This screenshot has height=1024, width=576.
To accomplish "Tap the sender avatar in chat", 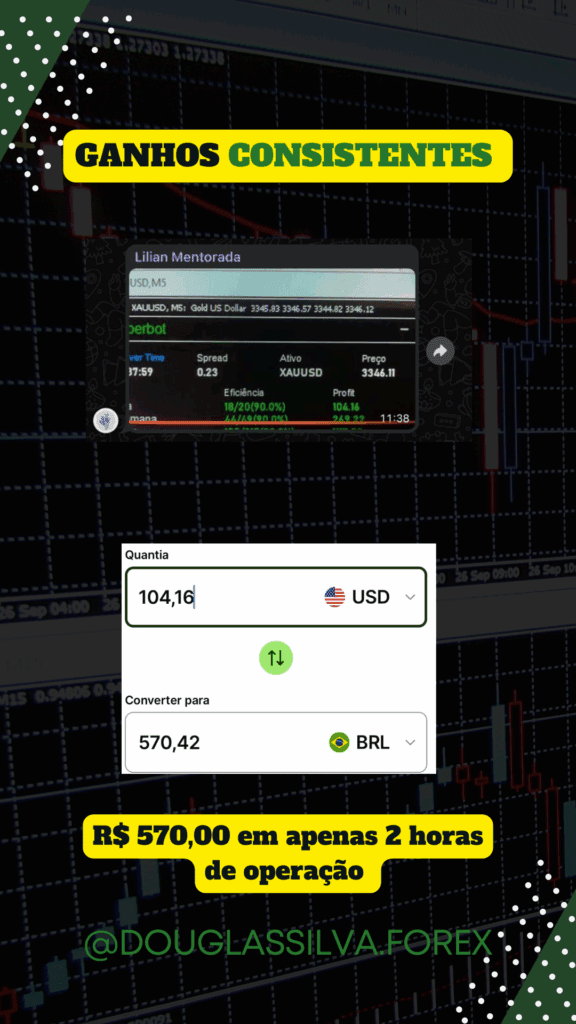I will [106, 420].
